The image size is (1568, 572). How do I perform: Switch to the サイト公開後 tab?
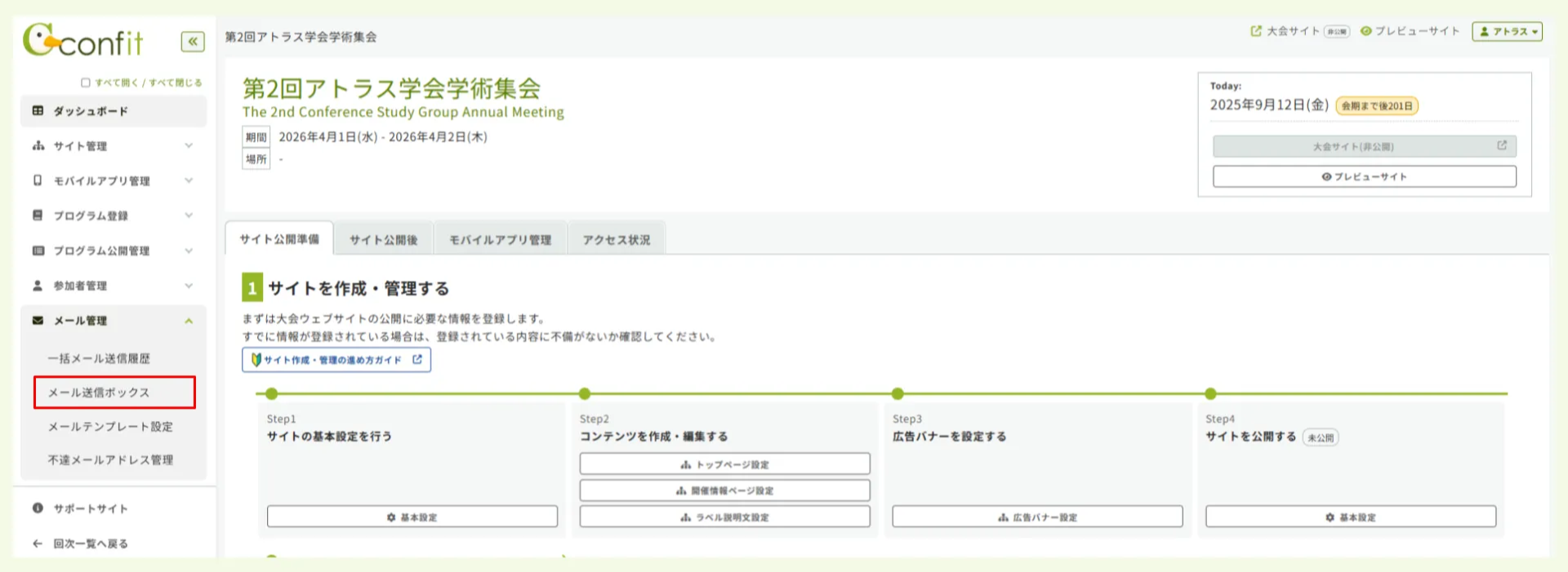click(x=383, y=239)
